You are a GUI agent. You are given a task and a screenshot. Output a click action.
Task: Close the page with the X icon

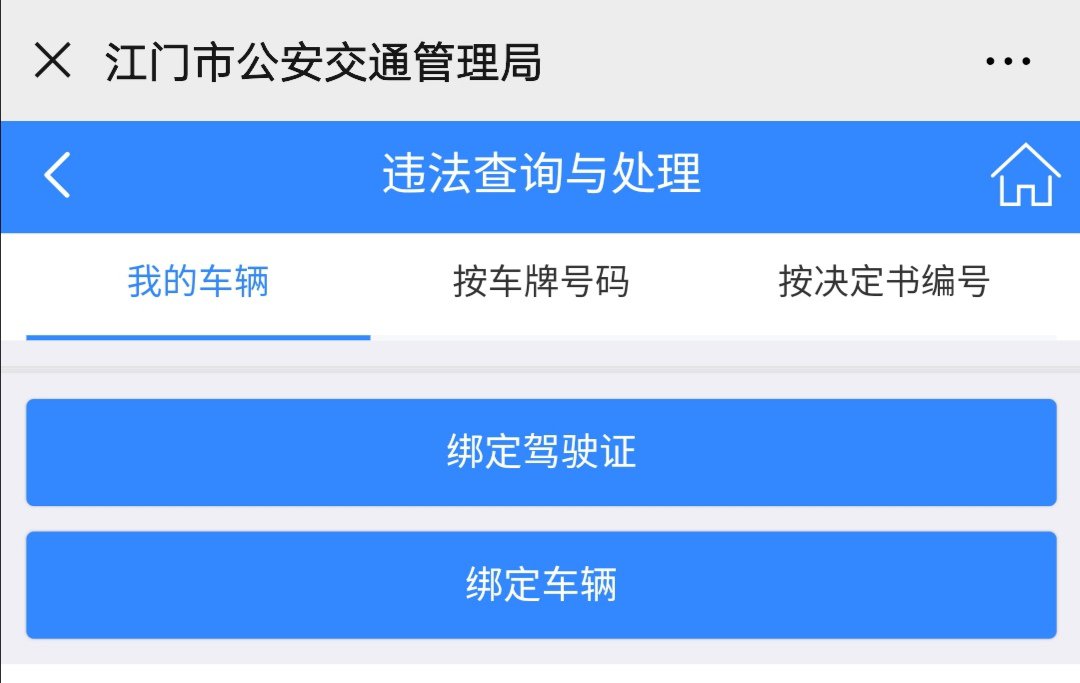pyautogui.click(x=53, y=62)
